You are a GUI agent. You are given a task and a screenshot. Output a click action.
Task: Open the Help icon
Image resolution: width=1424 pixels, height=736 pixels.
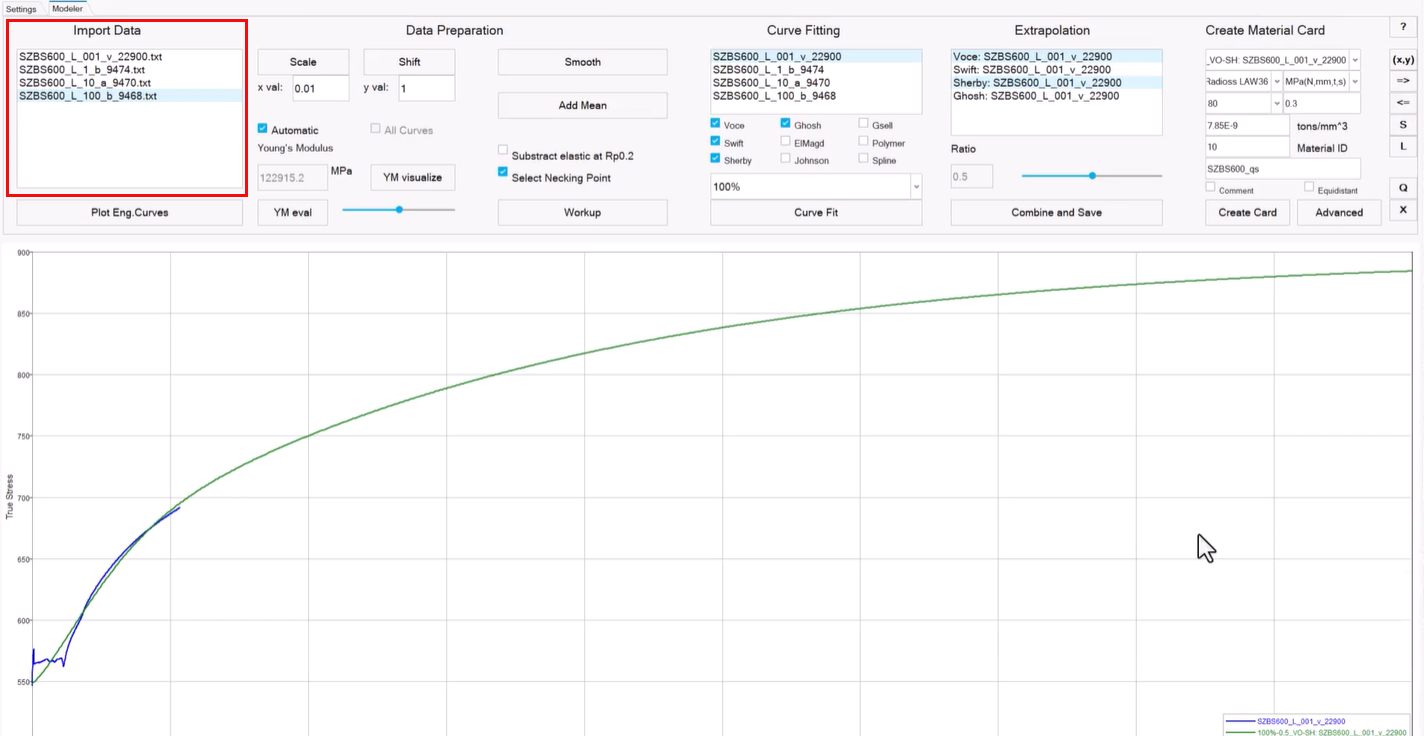tap(1403, 27)
